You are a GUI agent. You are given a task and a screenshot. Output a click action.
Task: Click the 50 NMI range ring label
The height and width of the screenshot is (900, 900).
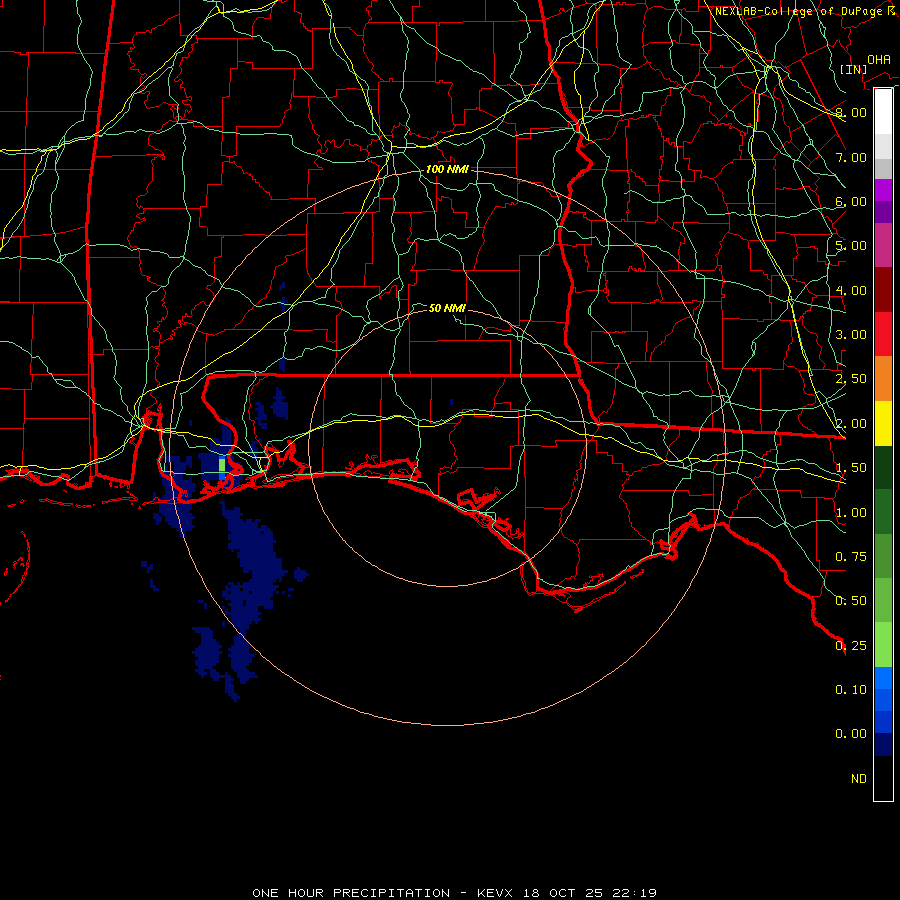[x=447, y=308]
